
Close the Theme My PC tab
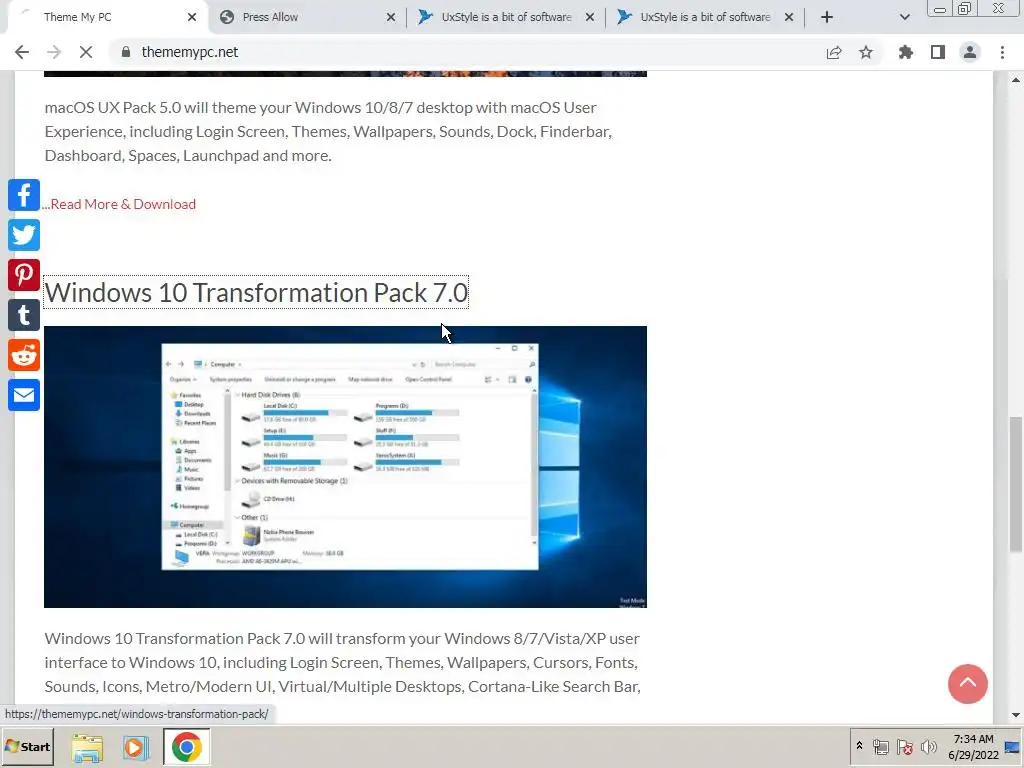[192, 17]
